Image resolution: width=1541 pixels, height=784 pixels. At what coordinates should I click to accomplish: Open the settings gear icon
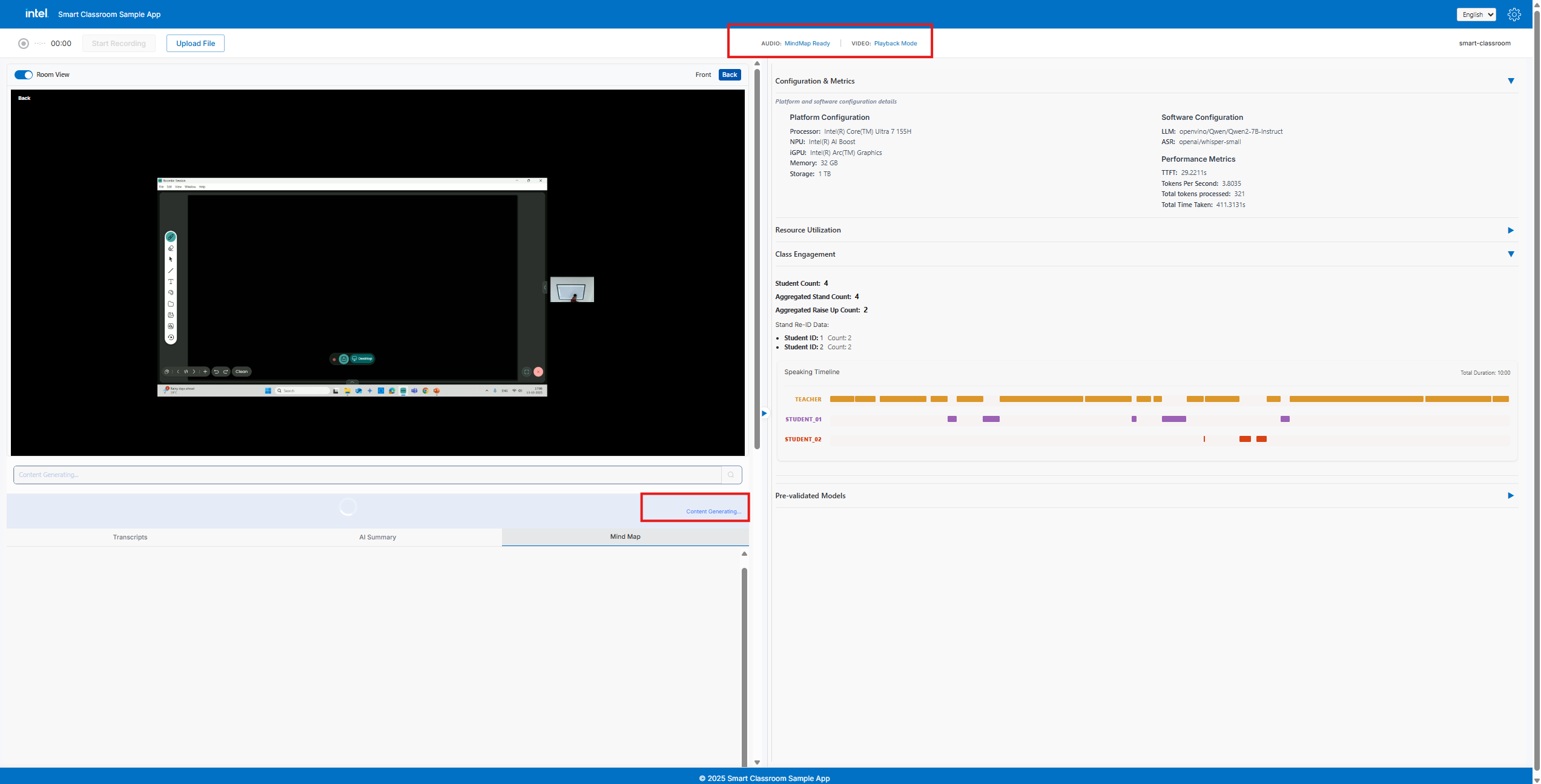[1514, 15]
